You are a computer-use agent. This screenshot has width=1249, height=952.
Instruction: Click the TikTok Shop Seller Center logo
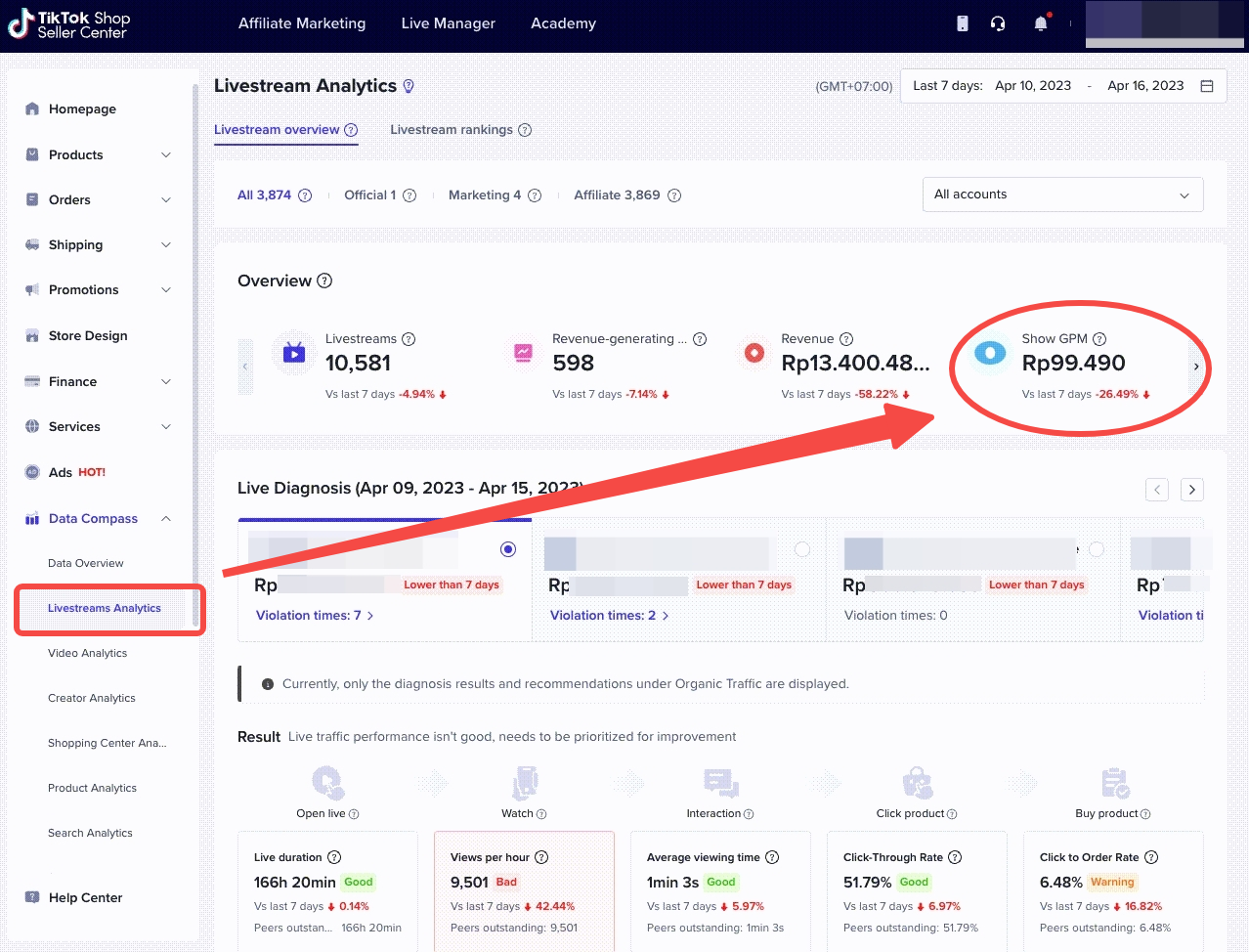pos(68,24)
